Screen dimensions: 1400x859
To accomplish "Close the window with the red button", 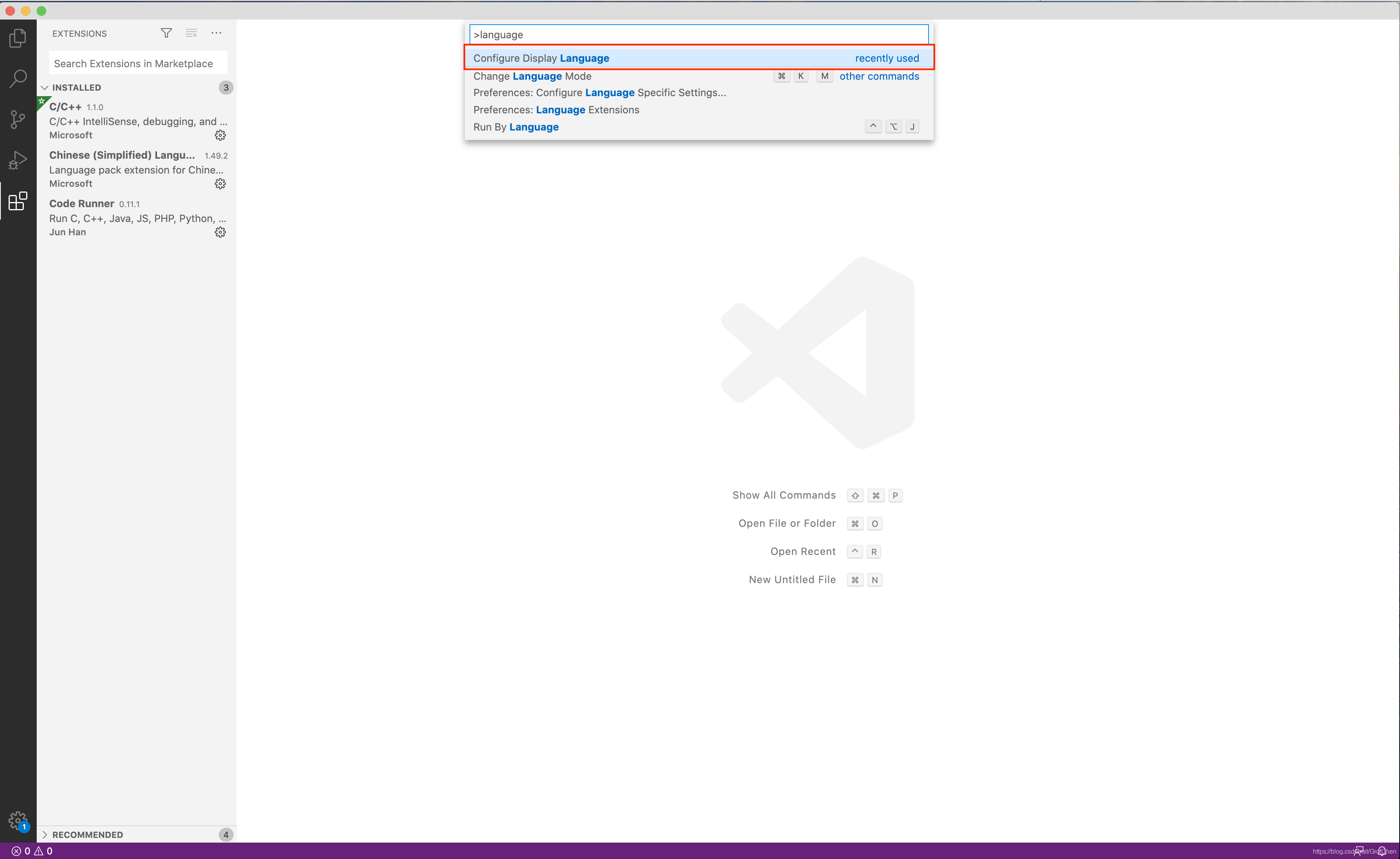I will pos(10,11).
